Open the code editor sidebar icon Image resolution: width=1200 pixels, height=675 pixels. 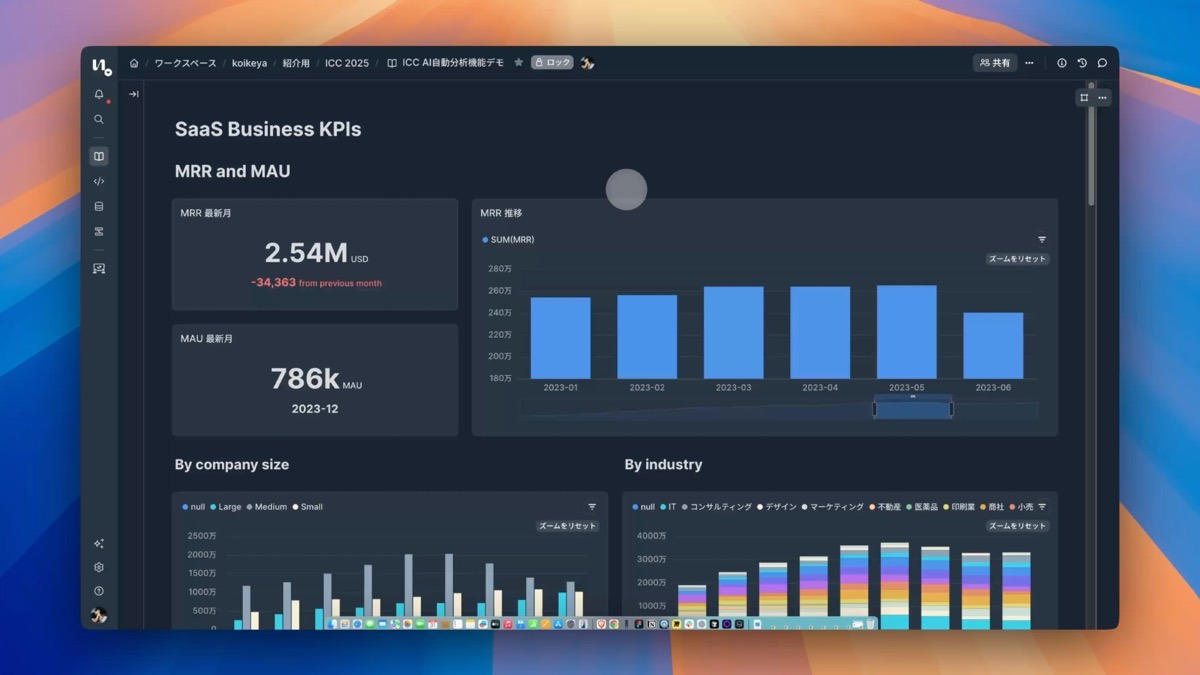click(99, 182)
